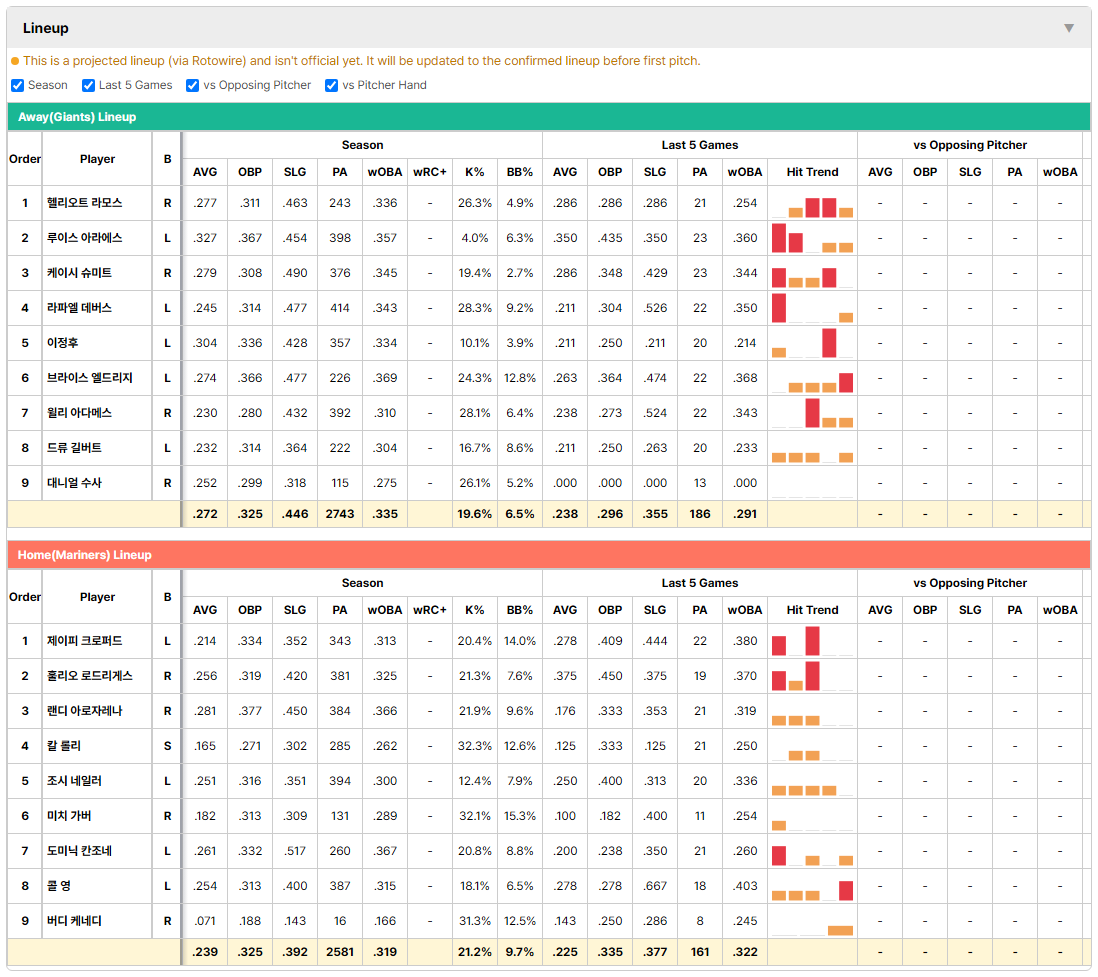Sort Giants table by Season wOBA header
1098x977 pixels.
pyautogui.click(x=385, y=172)
